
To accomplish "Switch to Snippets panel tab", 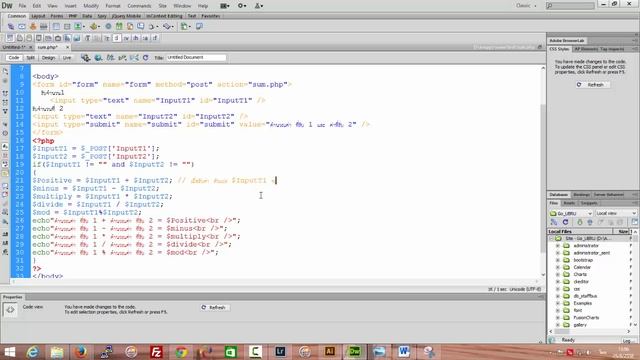I will point(589,203).
